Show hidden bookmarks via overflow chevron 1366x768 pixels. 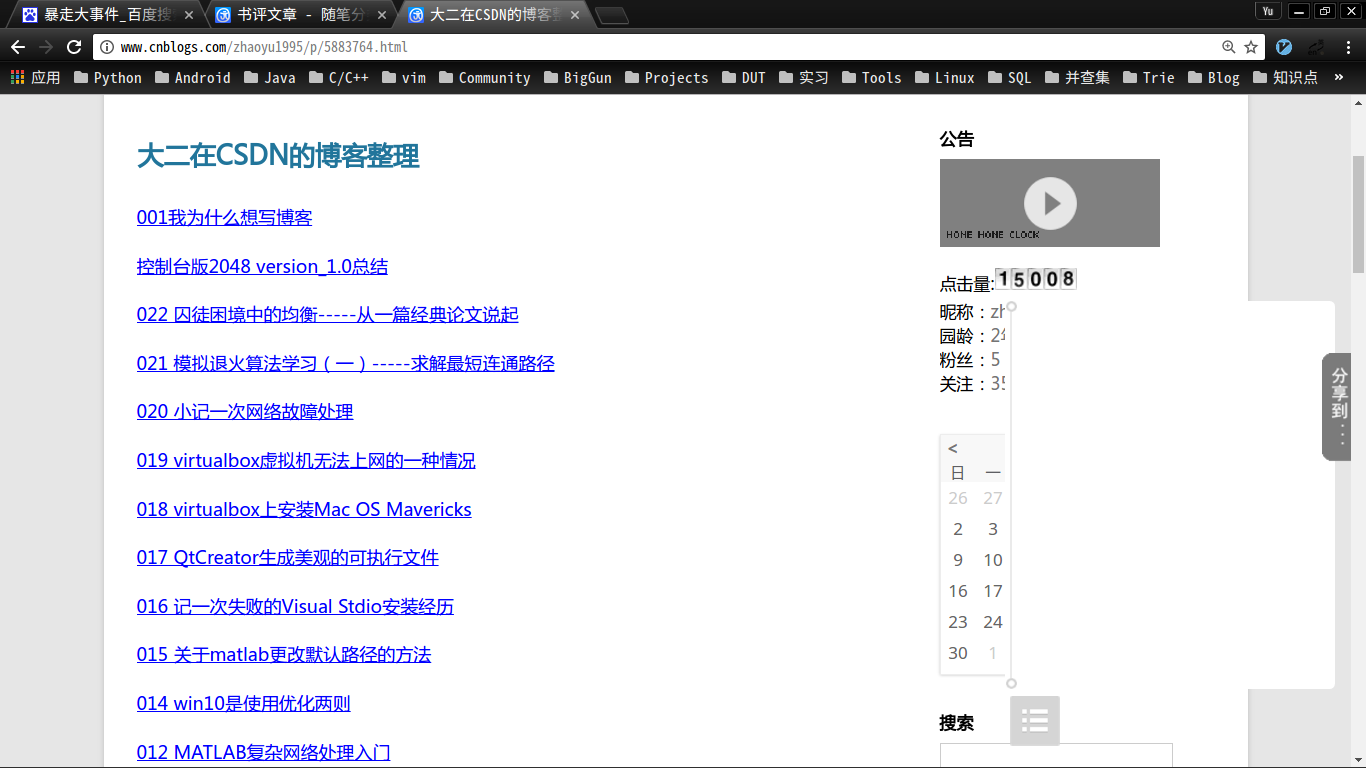pyautogui.click(x=1339, y=77)
